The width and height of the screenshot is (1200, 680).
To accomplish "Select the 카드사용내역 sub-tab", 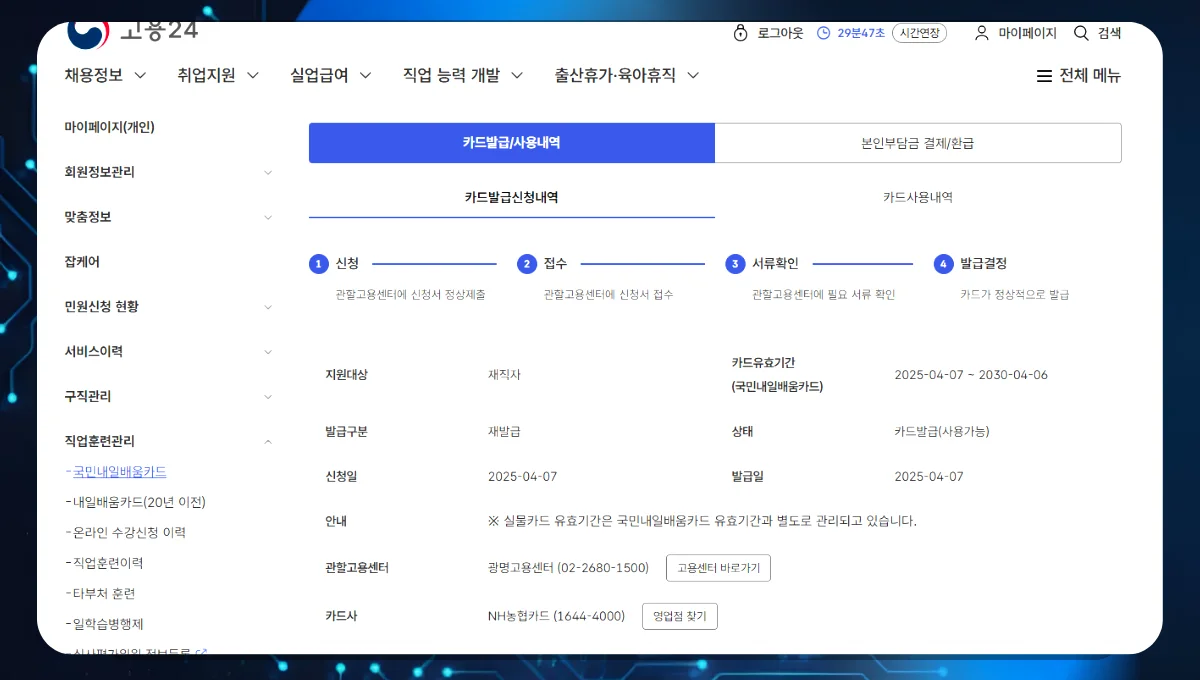I will pos(917,198).
